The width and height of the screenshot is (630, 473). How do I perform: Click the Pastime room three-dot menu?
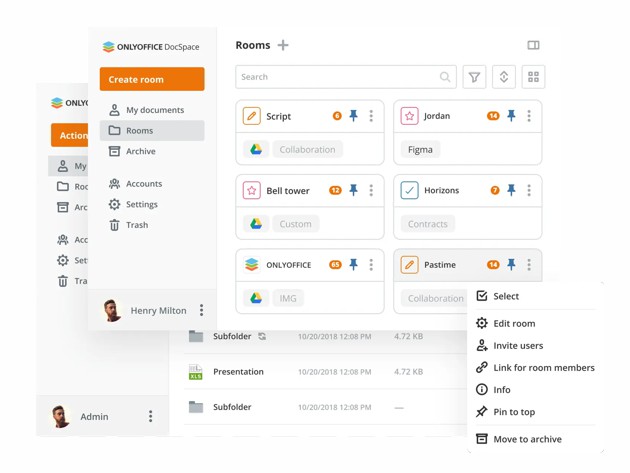(529, 264)
